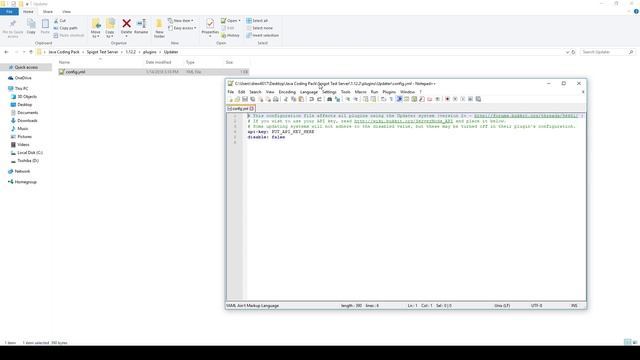Toggle Show All Characters icon in Notepad++
The width and height of the screenshot is (640, 360).
[x=391, y=99]
